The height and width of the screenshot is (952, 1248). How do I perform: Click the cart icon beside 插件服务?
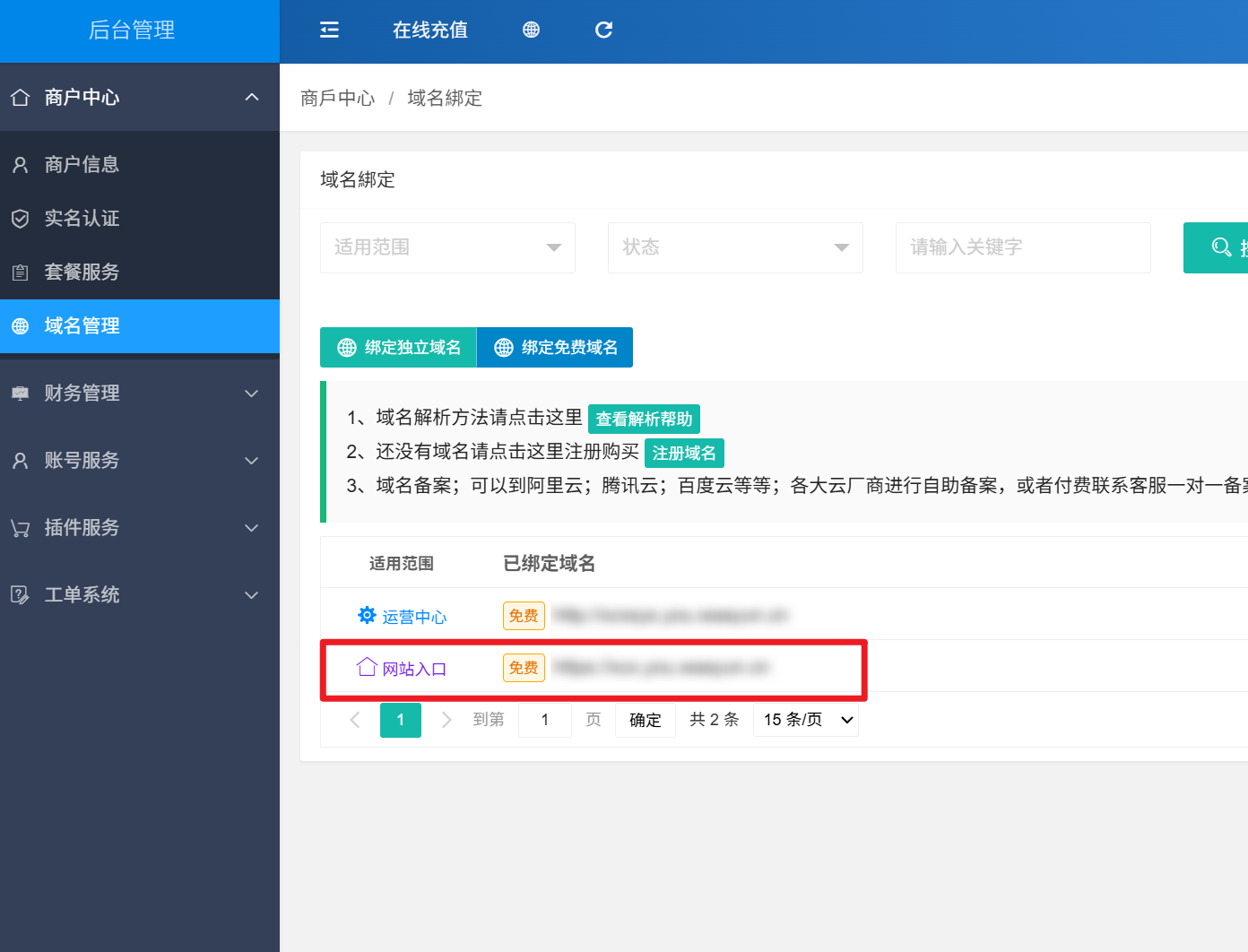point(21,528)
